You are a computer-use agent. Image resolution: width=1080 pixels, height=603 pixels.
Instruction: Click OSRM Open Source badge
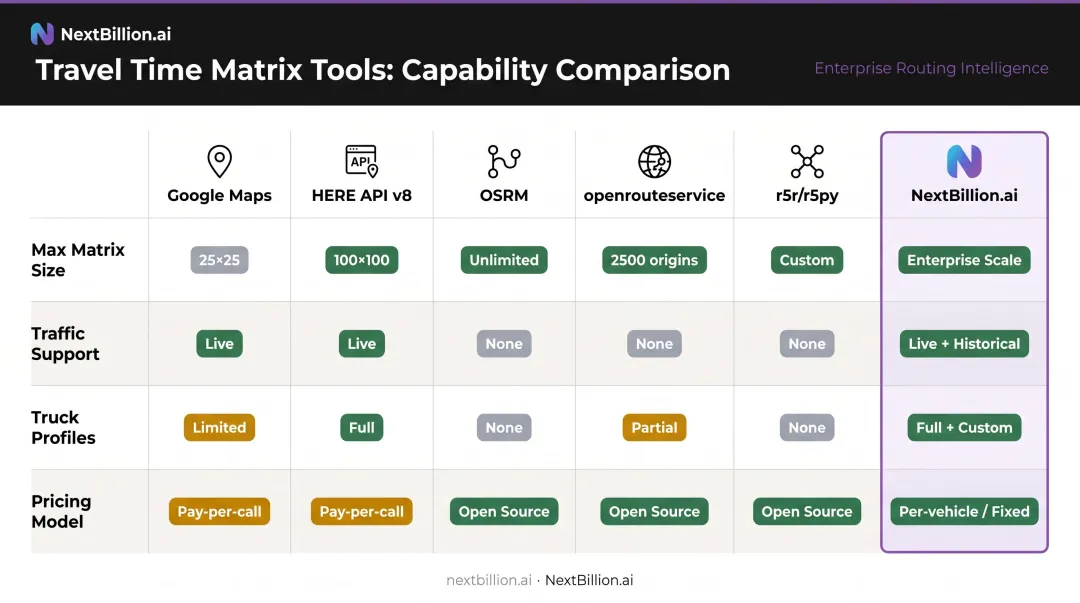503,511
